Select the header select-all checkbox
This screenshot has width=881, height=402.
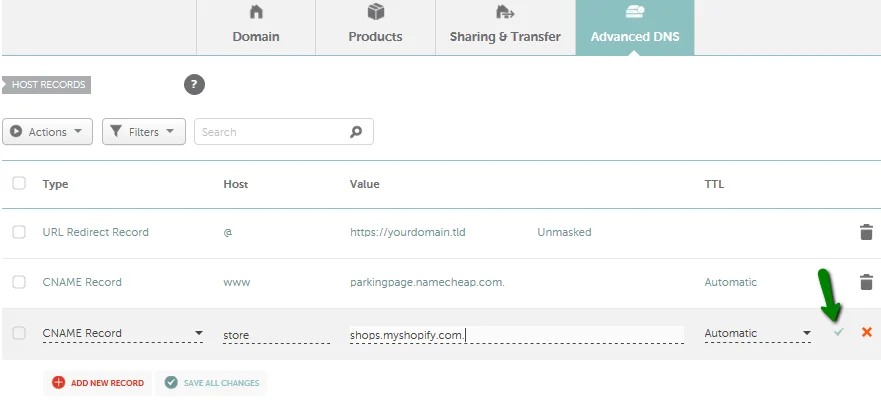[x=19, y=184]
